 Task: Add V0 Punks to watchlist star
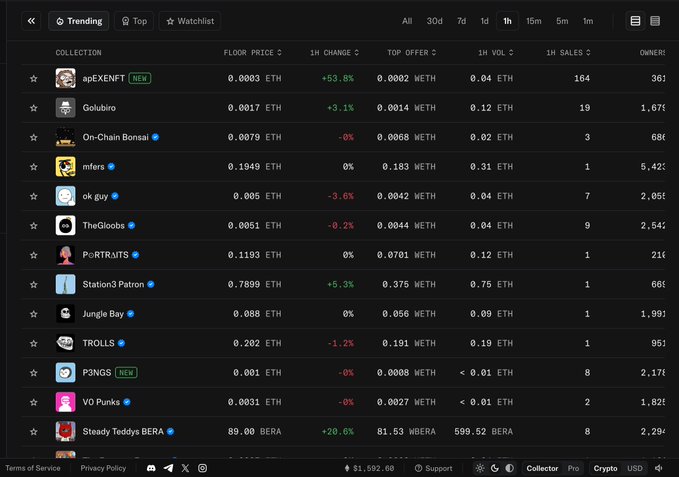click(33, 402)
